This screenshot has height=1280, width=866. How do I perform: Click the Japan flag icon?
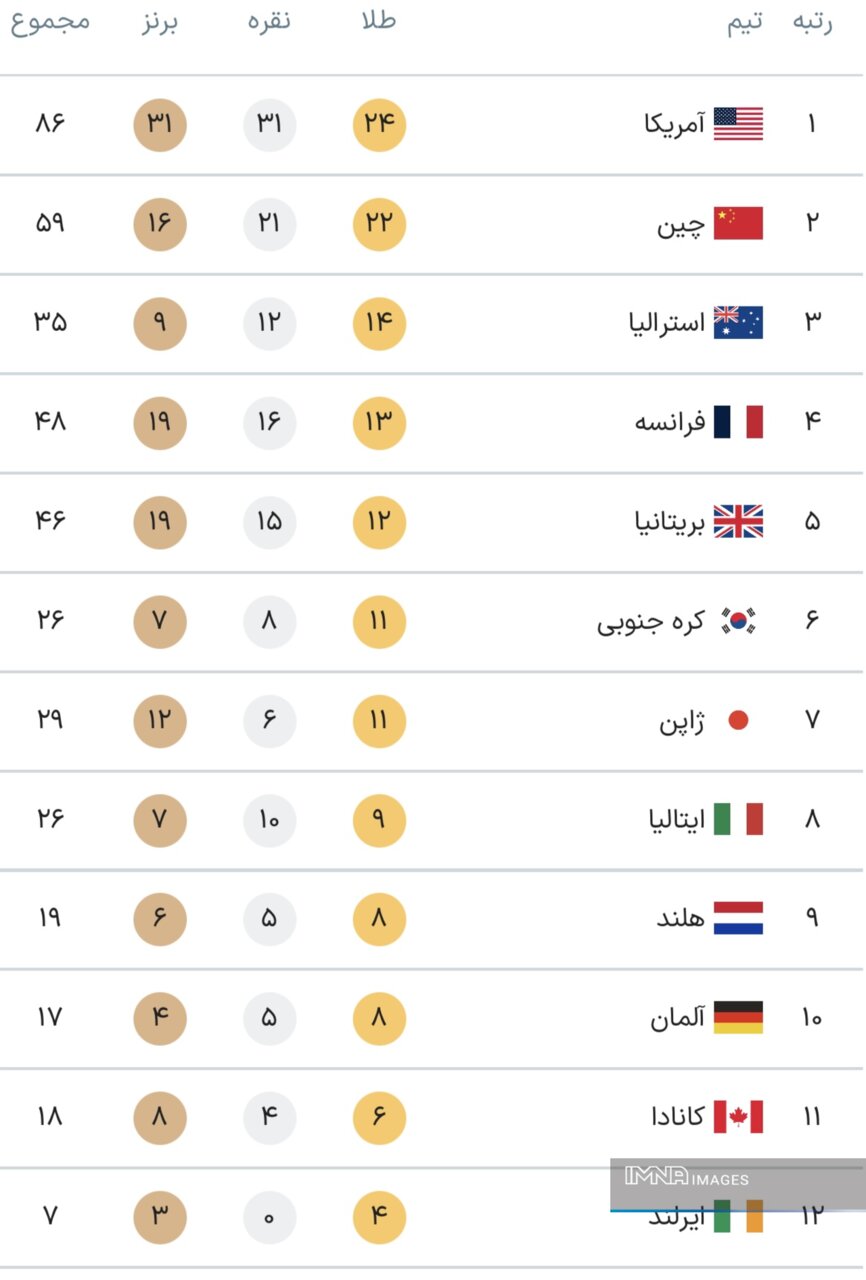[x=738, y=720]
